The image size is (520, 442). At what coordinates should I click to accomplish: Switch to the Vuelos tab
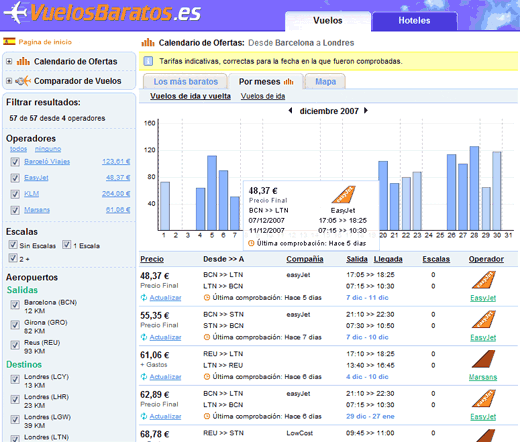click(328, 21)
